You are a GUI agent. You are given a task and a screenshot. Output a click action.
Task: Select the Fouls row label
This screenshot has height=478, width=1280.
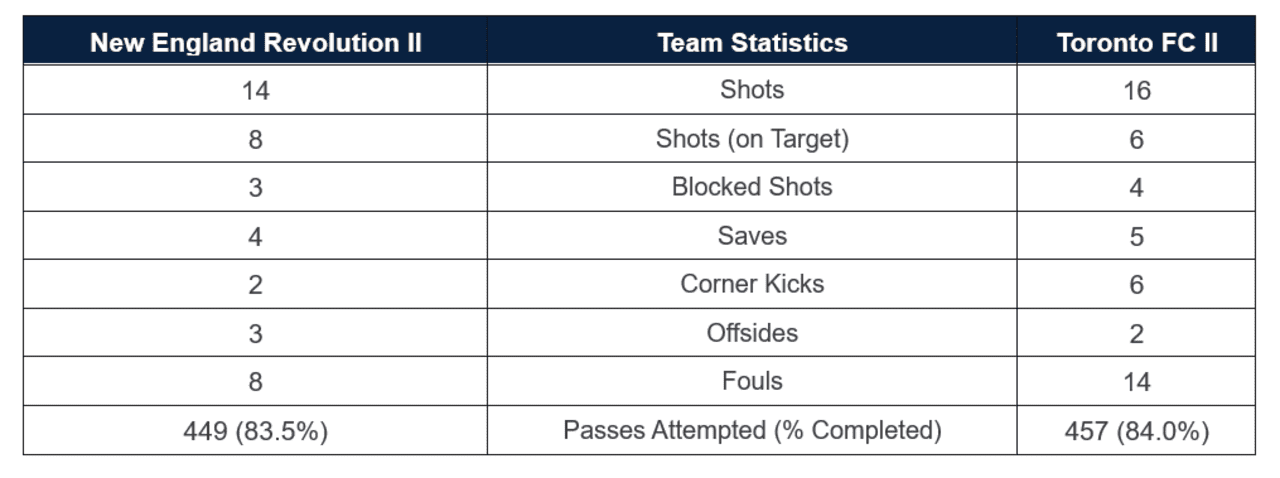pyautogui.click(x=752, y=381)
